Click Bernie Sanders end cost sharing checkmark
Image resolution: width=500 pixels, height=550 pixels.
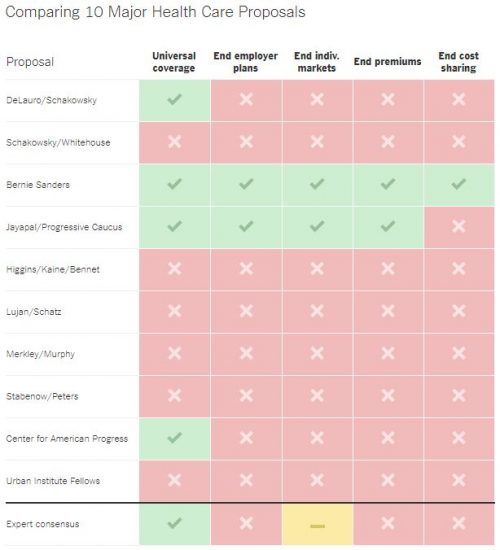(x=459, y=184)
